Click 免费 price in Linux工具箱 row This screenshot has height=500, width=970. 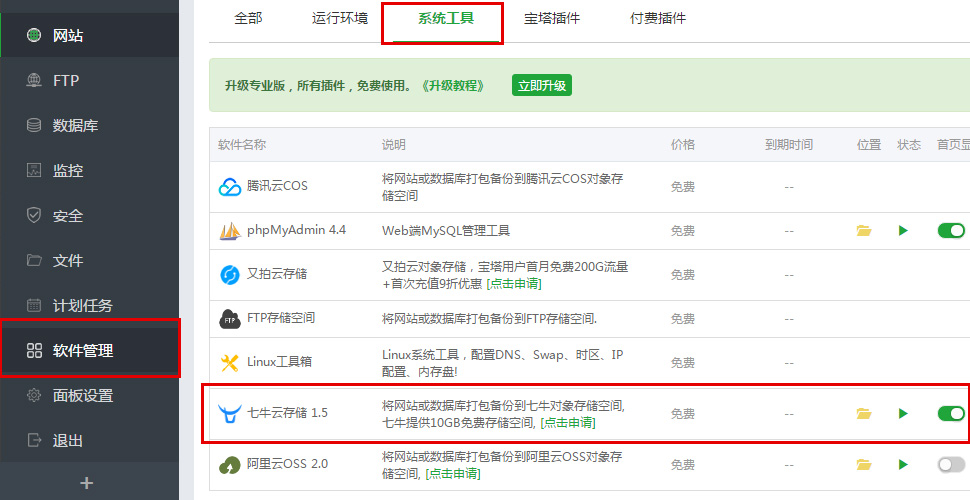coord(683,363)
